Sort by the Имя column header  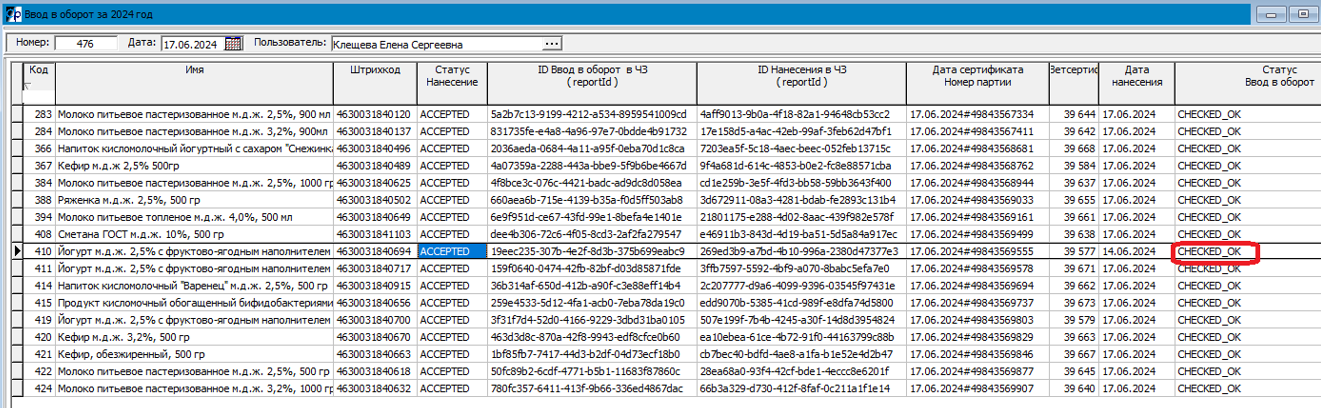pos(194,70)
